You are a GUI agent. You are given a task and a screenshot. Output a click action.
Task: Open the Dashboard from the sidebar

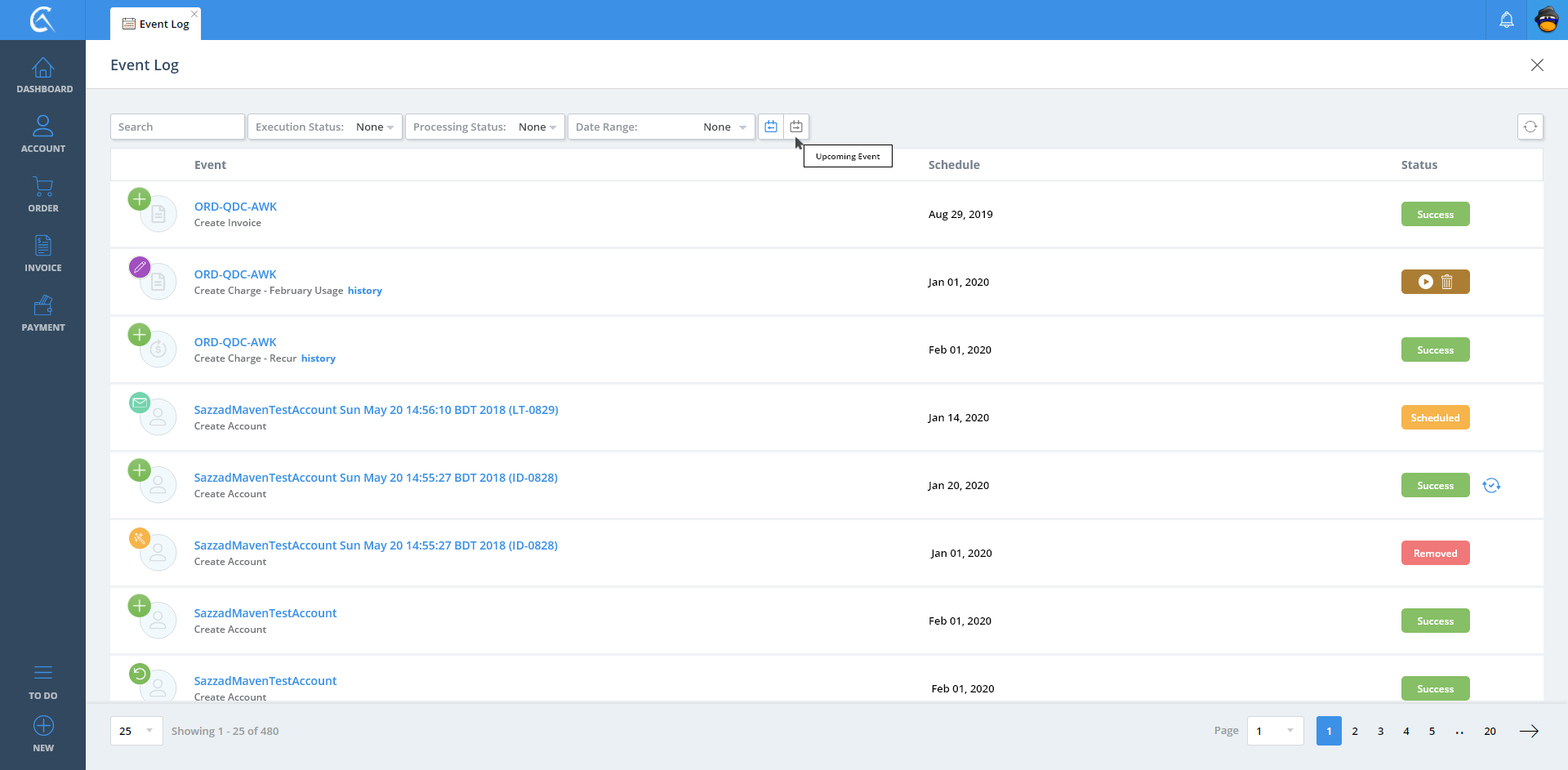(x=43, y=75)
